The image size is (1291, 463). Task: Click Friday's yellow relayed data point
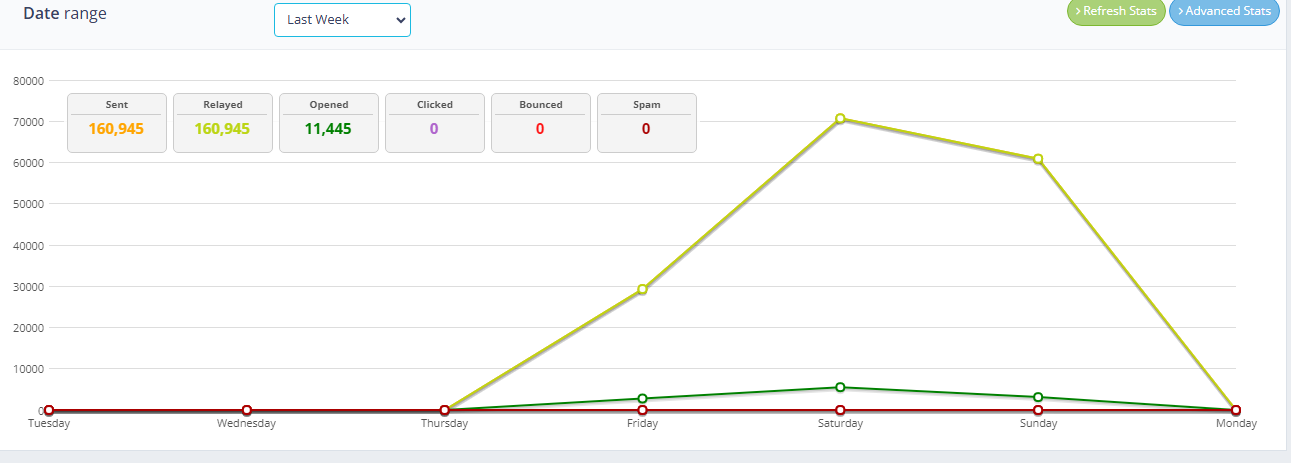(642, 289)
